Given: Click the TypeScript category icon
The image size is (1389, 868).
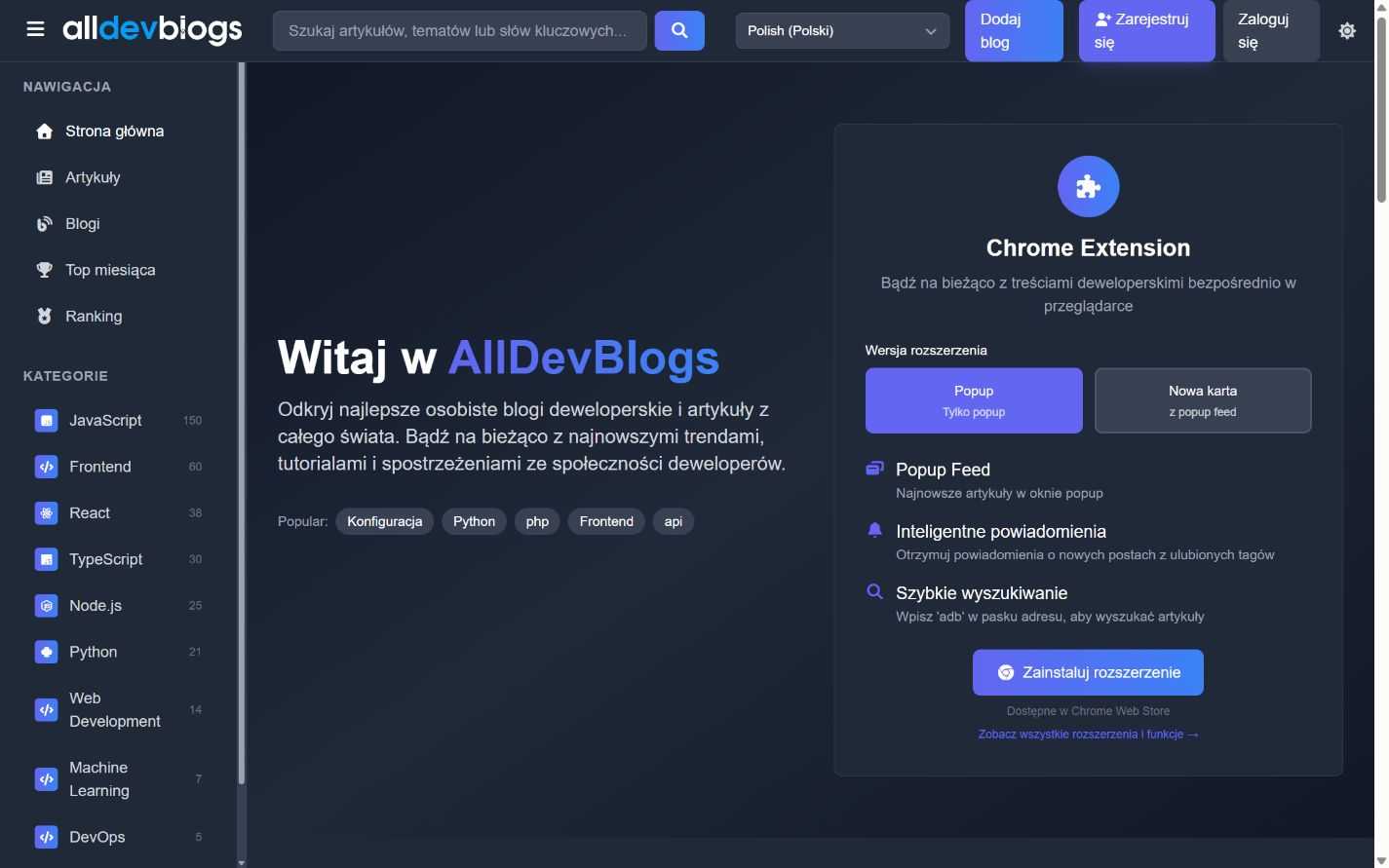Looking at the screenshot, I should click(x=46, y=559).
